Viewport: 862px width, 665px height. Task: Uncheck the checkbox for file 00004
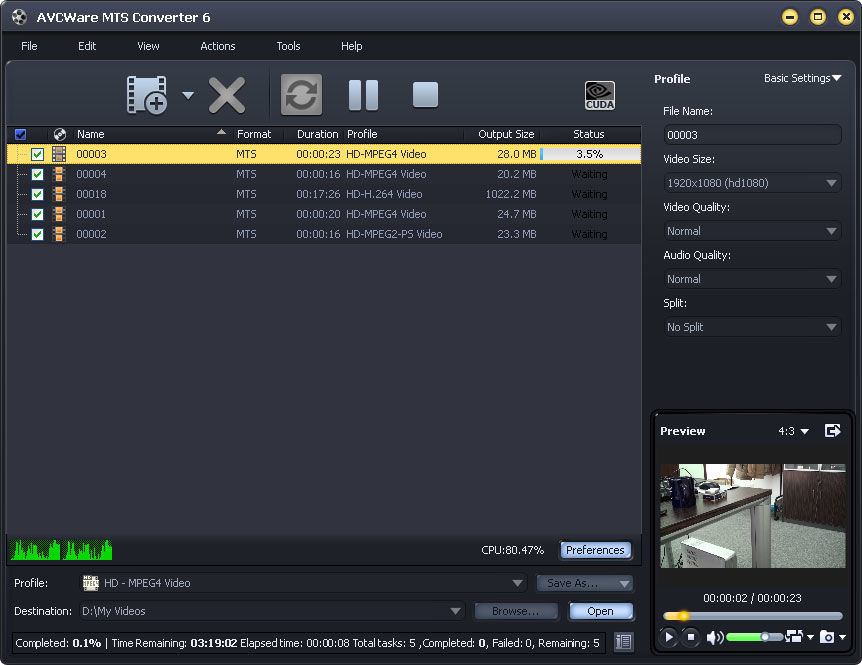37,174
